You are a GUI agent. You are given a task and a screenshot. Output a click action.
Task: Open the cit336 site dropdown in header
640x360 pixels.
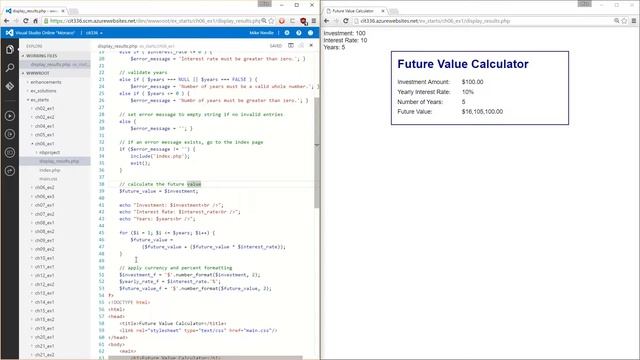click(x=94, y=33)
